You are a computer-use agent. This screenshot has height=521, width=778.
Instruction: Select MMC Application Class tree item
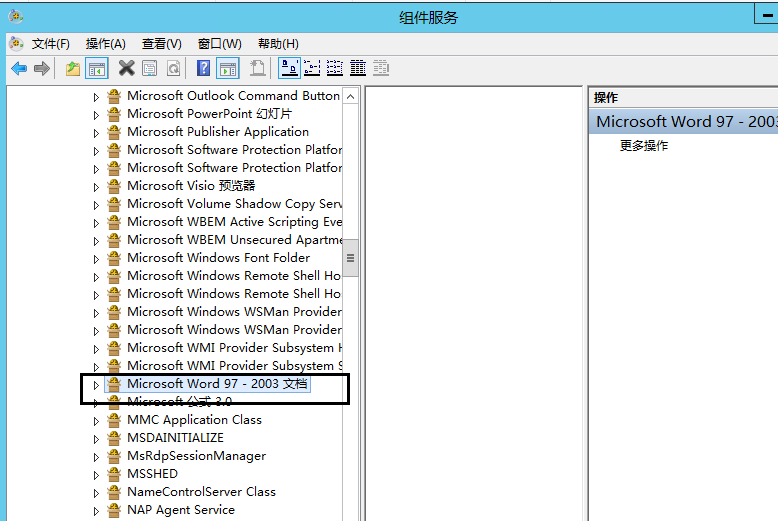(194, 420)
